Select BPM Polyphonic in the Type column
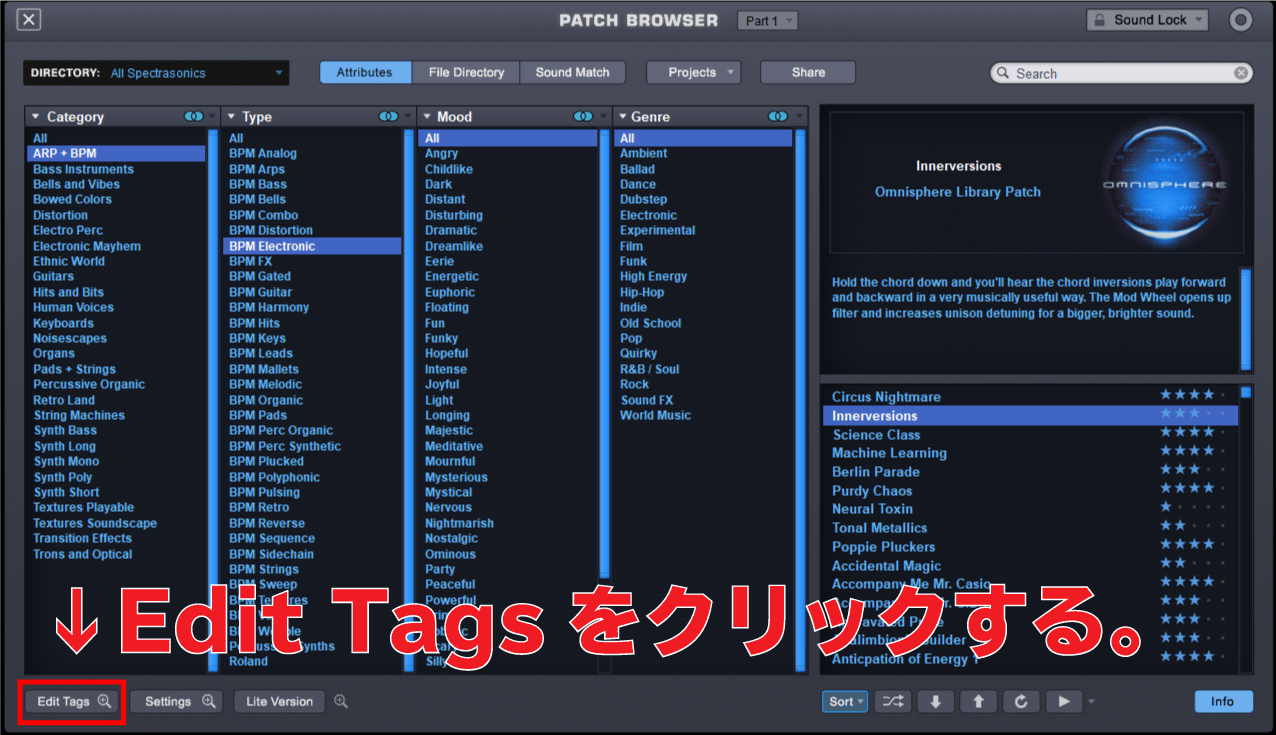The width and height of the screenshot is (1276, 735). [274, 477]
